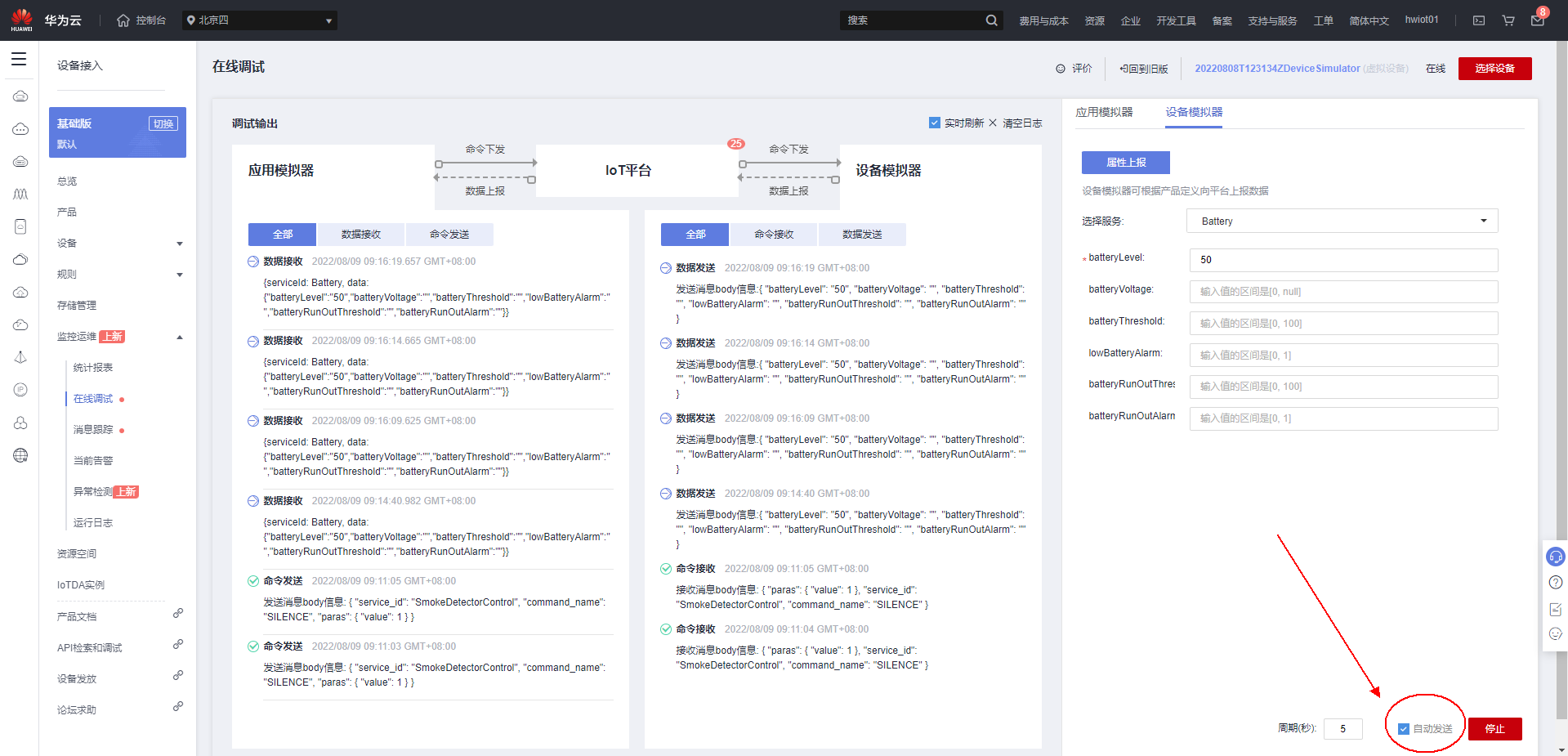The height and width of the screenshot is (756, 1568).
Task: Show 数据发送 logs in device simulator
Action: [862, 235]
